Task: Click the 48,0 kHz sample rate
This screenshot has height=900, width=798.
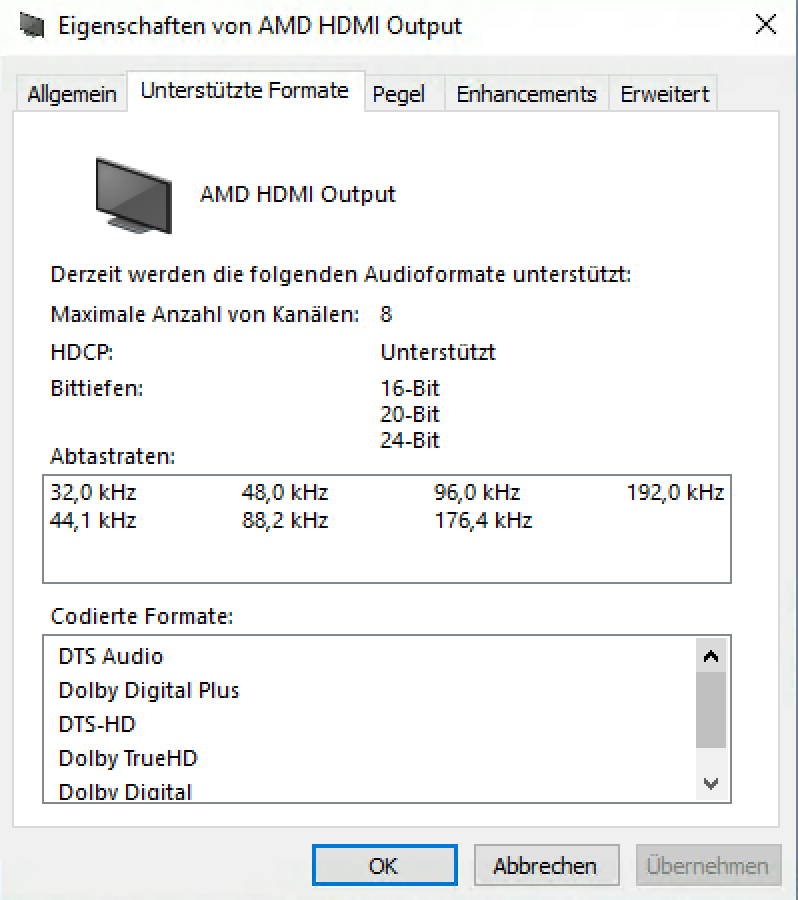Action: [285, 492]
